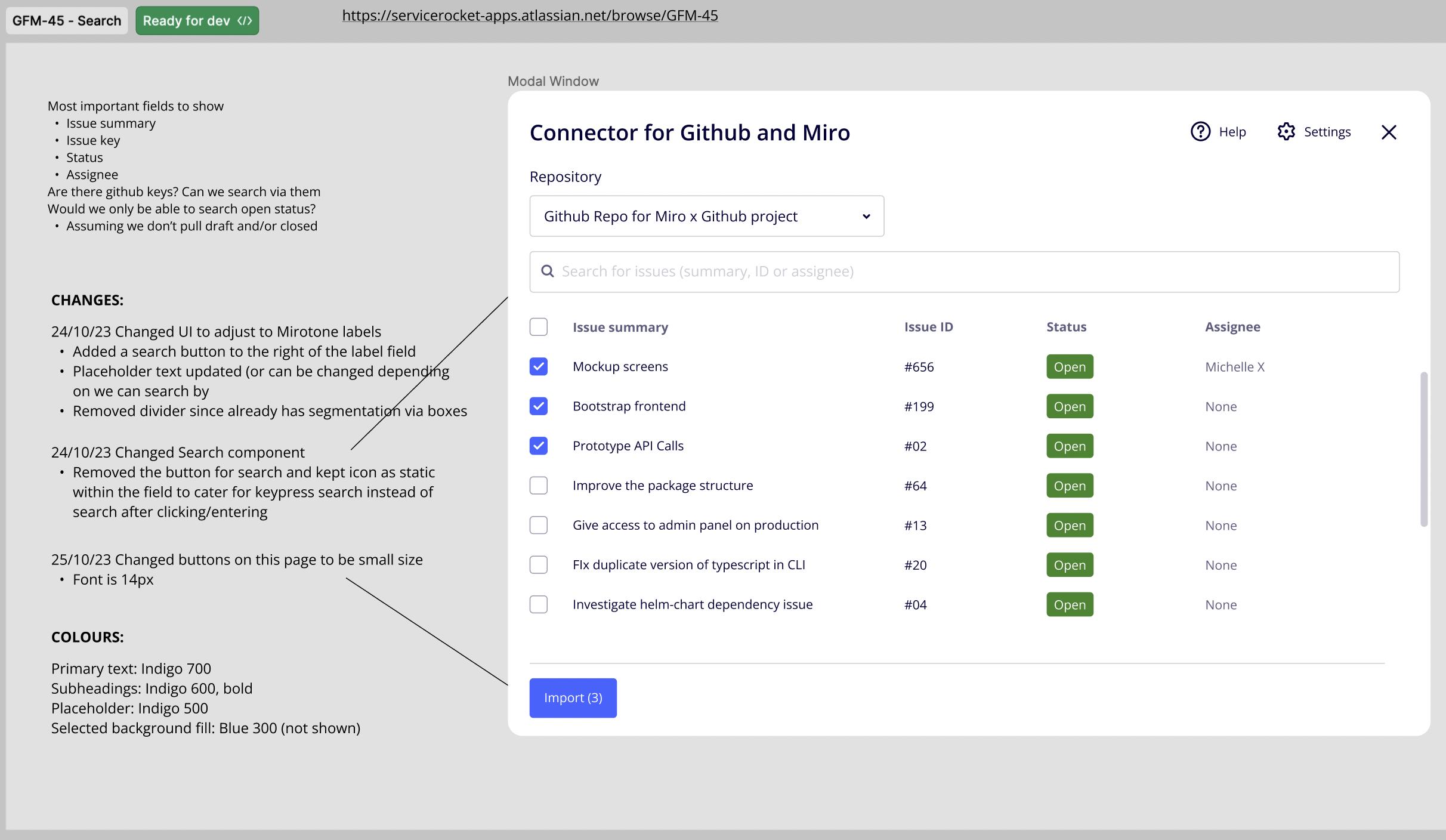Click the Connector for Github and Miro title
Viewport: 1446px width, 840px height.
(x=690, y=132)
